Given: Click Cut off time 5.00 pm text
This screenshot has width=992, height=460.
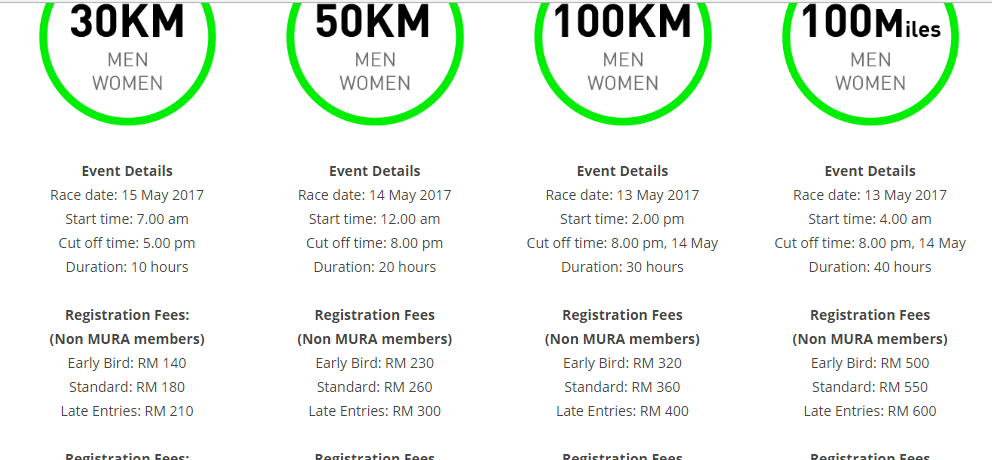Looking at the screenshot, I should (127, 243).
